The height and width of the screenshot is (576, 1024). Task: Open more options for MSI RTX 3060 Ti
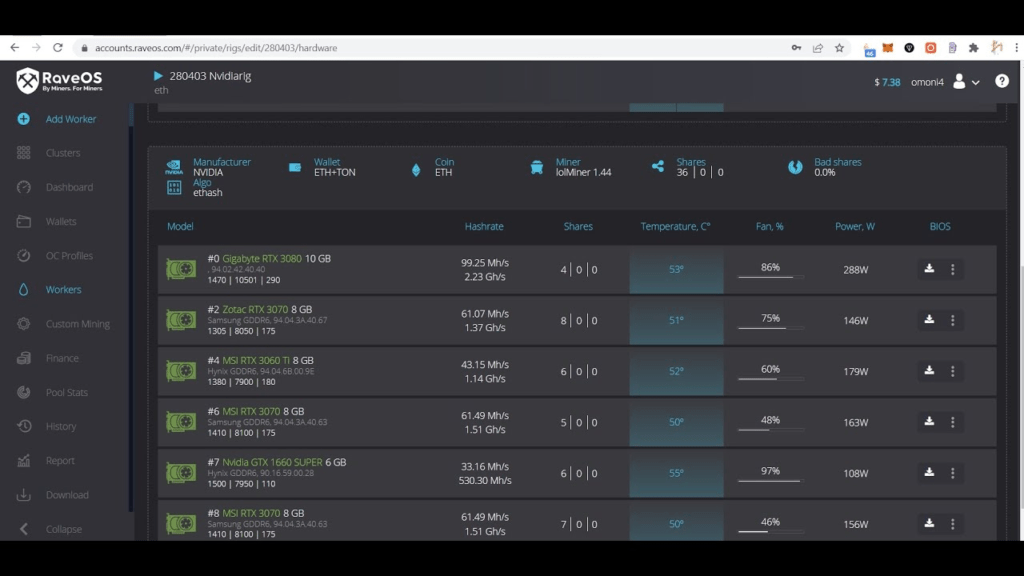(x=952, y=371)
